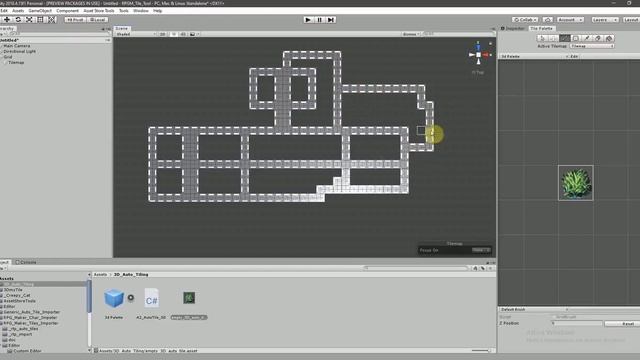Switch to the Inspector tab
This screenshot has height=360, width=640.
tap(513, 29)
